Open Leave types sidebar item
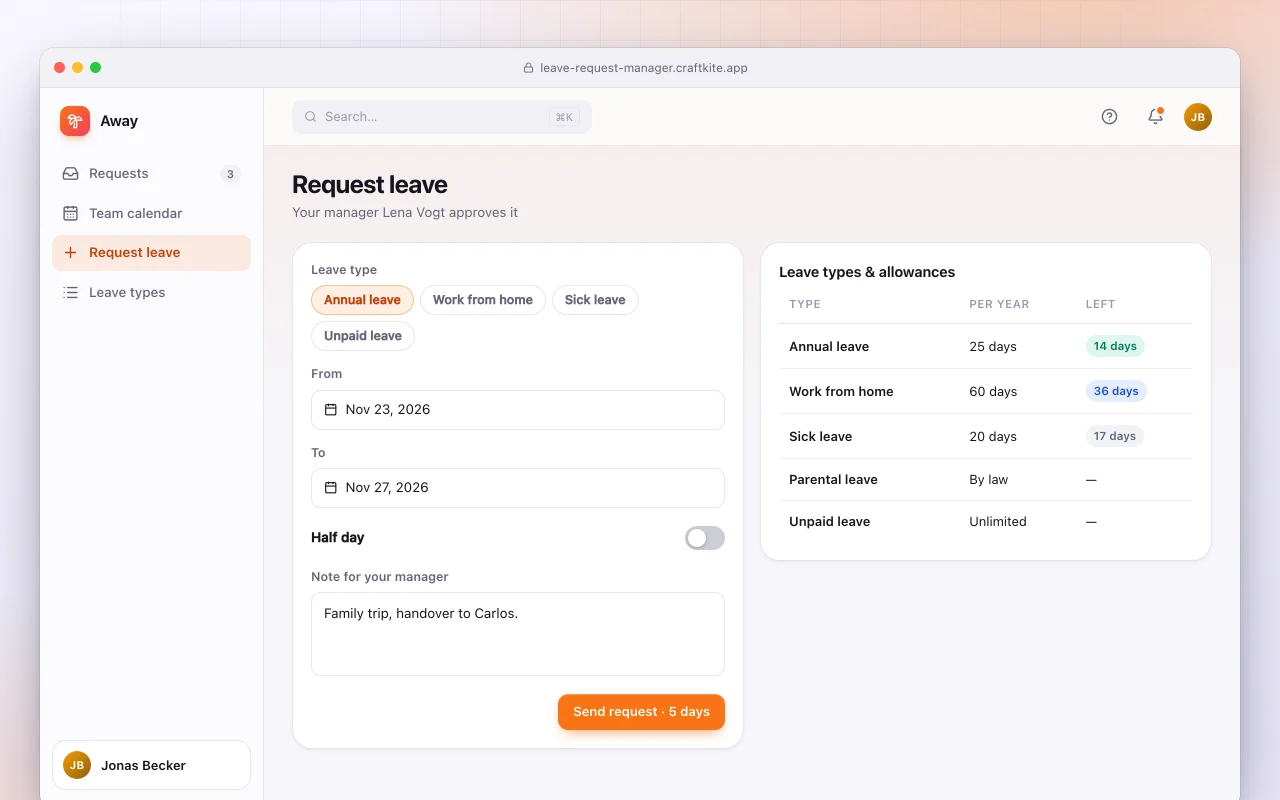 tap(151, 293)
